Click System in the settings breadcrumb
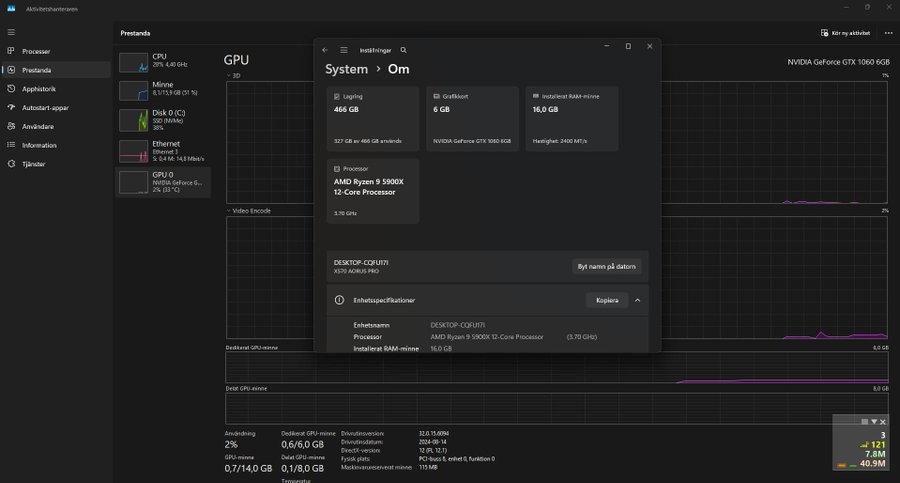This screenshot has width=900, height=483. [x=346, y=69]
